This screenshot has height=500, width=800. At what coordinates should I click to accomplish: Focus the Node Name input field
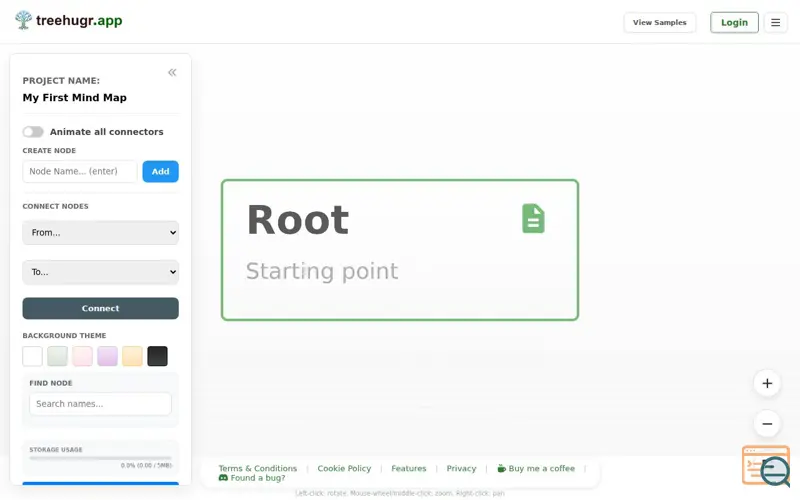click(x=80, y=171)
